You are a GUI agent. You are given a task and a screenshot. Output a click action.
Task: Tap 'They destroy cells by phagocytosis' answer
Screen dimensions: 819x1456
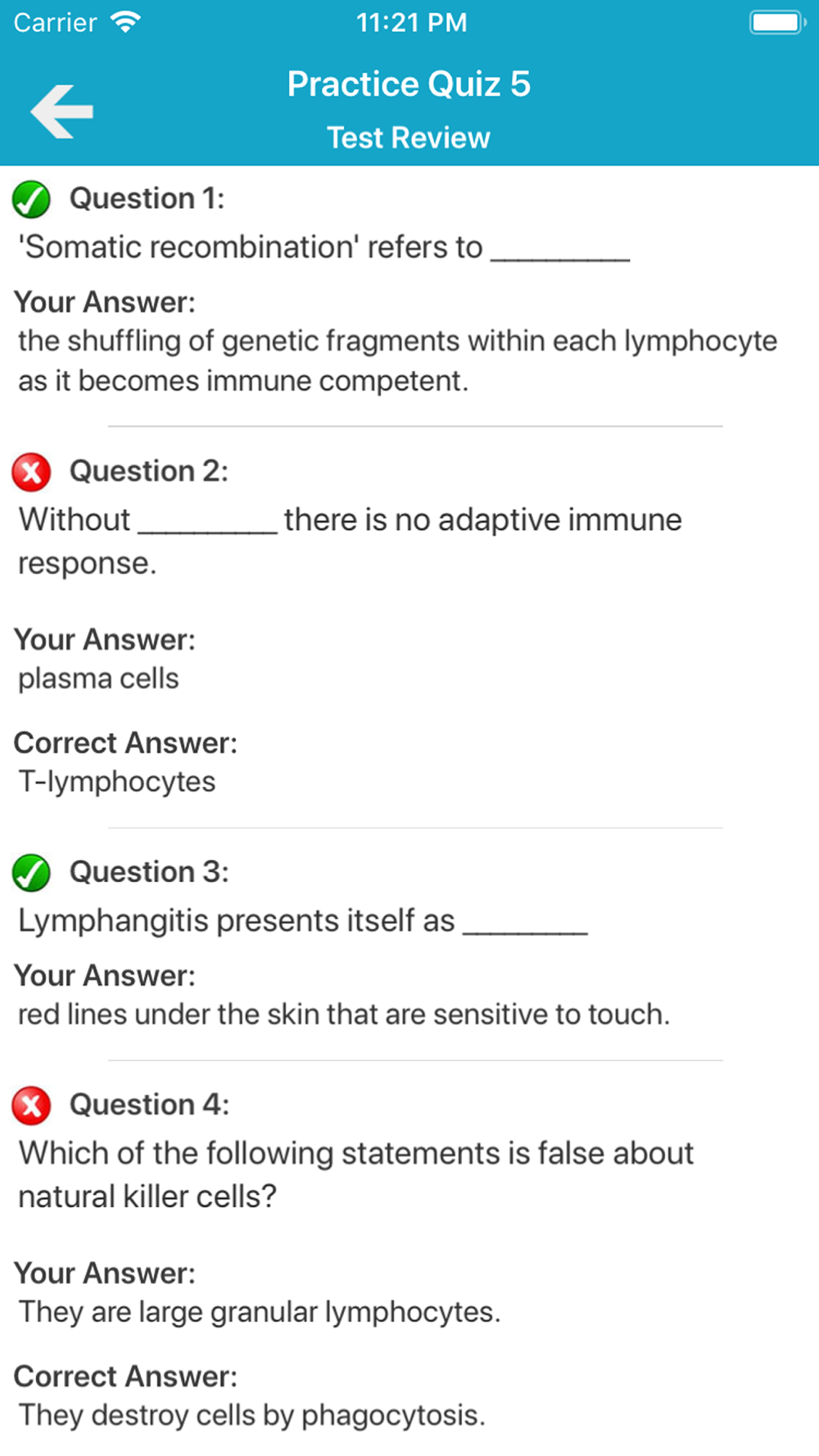tap(251, 1415)
